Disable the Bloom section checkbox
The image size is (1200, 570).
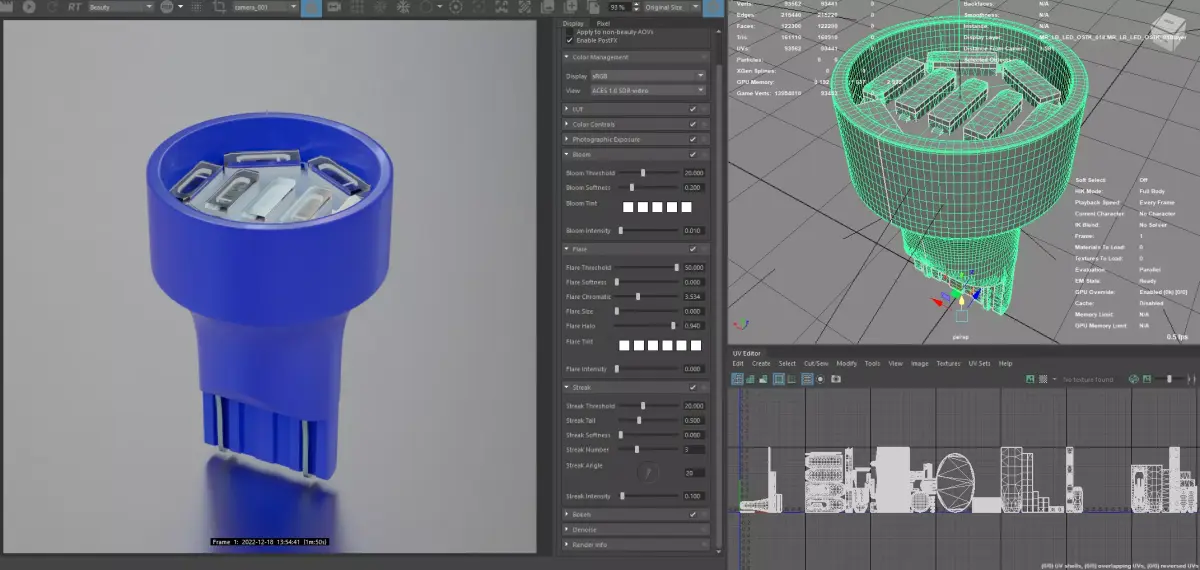pyautogui.click(x=692, y=155)
